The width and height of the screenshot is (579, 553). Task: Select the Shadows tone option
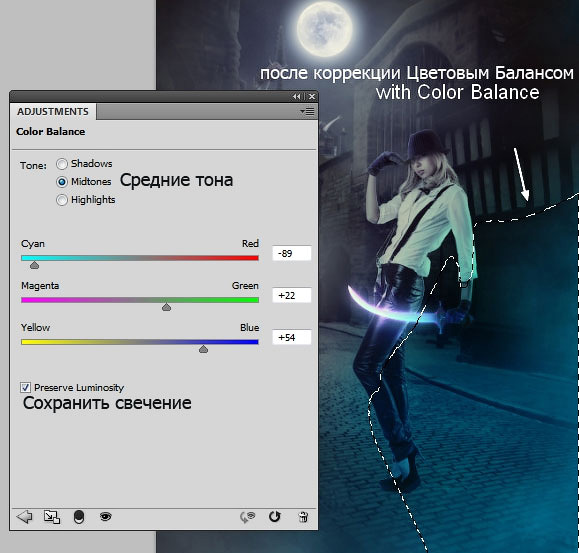[62, 164]
